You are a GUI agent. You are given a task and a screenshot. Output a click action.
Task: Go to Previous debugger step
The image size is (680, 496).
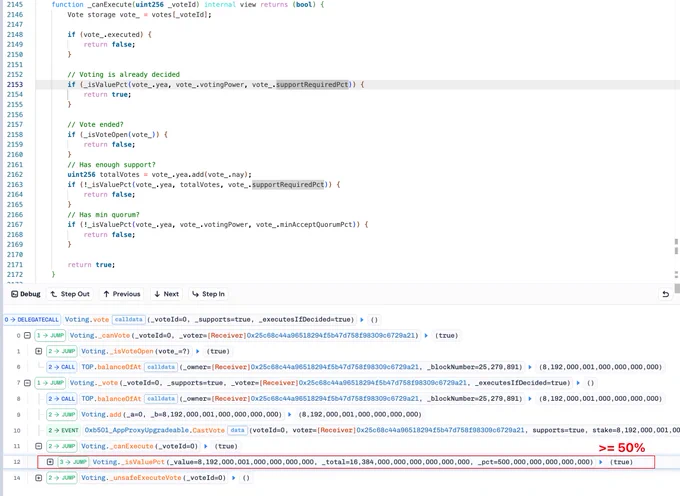tap(122, 294)
